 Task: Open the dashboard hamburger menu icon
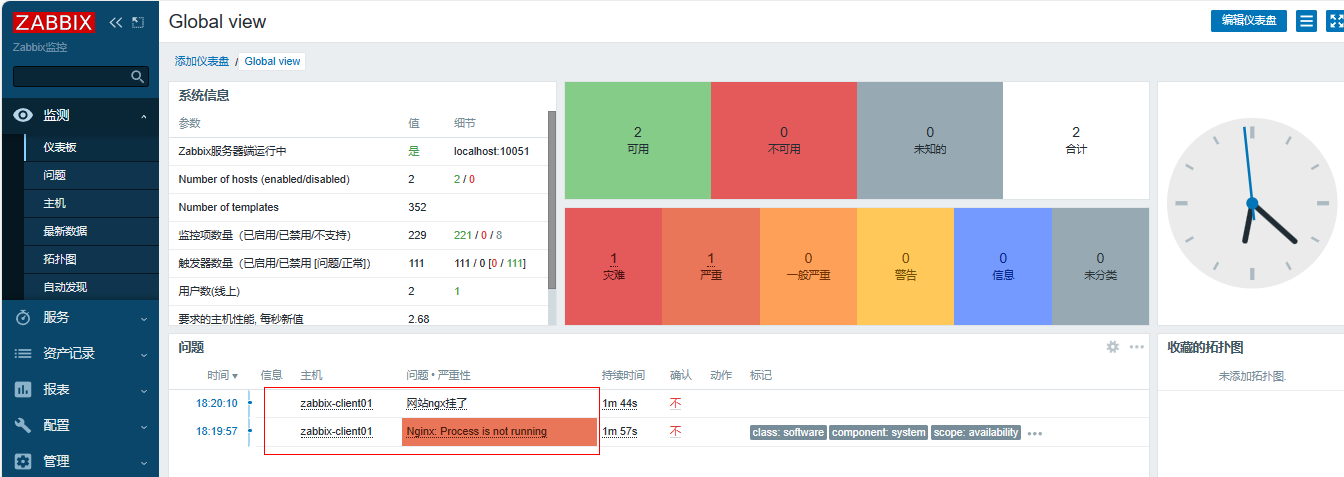1306,21
